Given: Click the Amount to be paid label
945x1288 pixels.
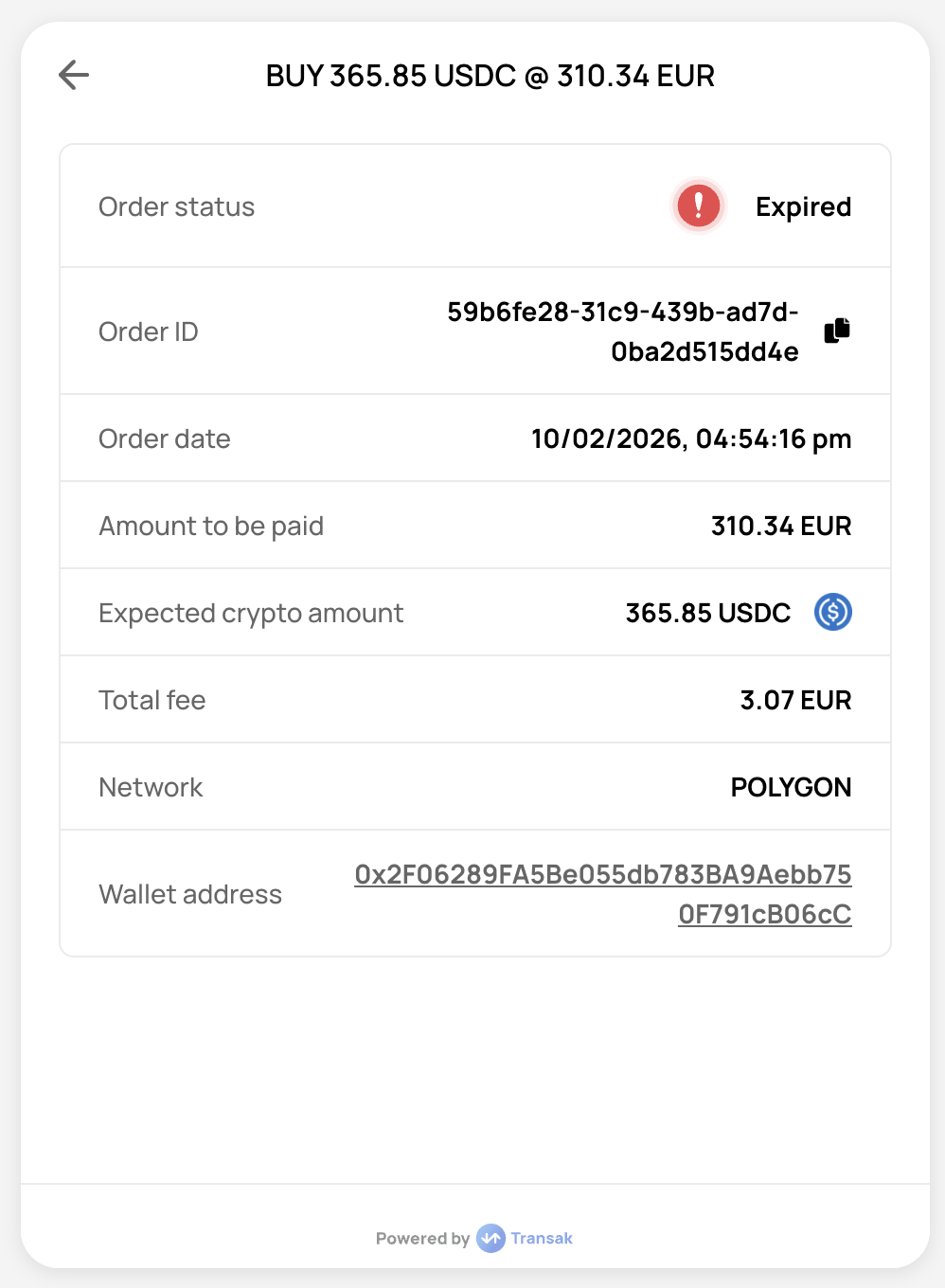Looking at the screenshot, I should pyautogui.click(x=211, y=526).
